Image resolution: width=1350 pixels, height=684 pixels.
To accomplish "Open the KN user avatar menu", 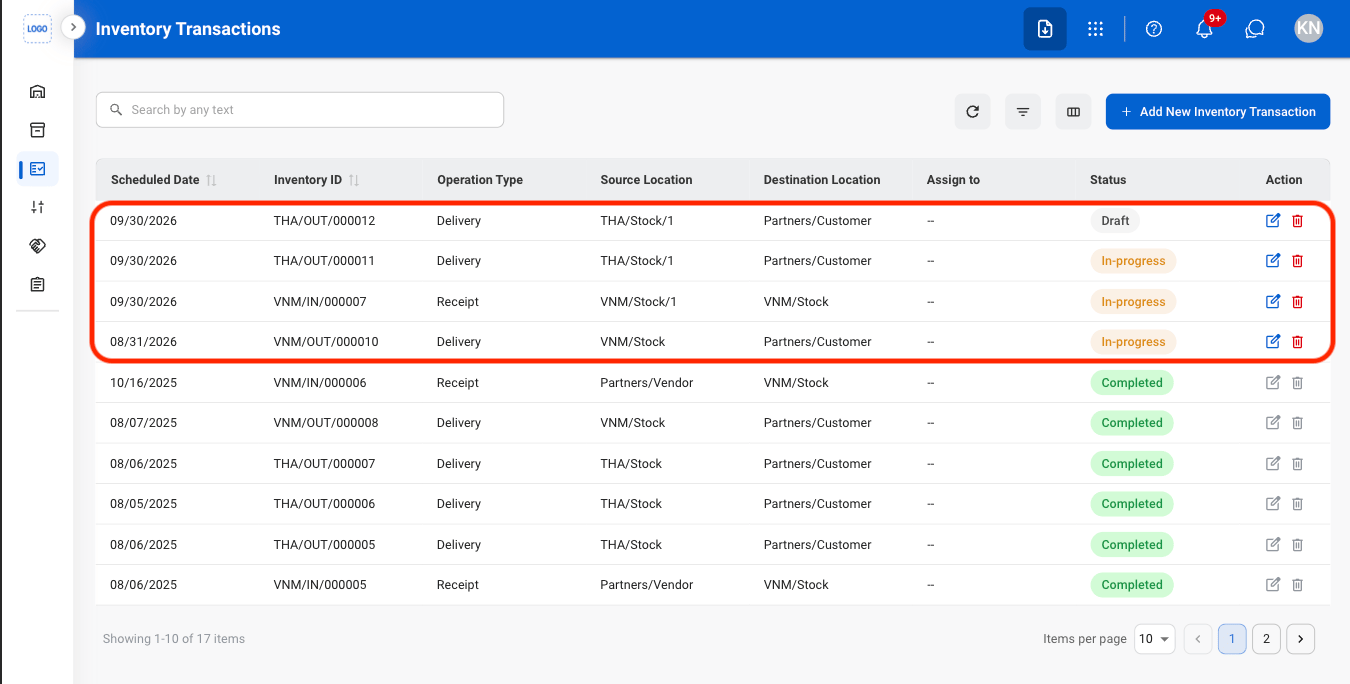I will tap(1308, 29).
